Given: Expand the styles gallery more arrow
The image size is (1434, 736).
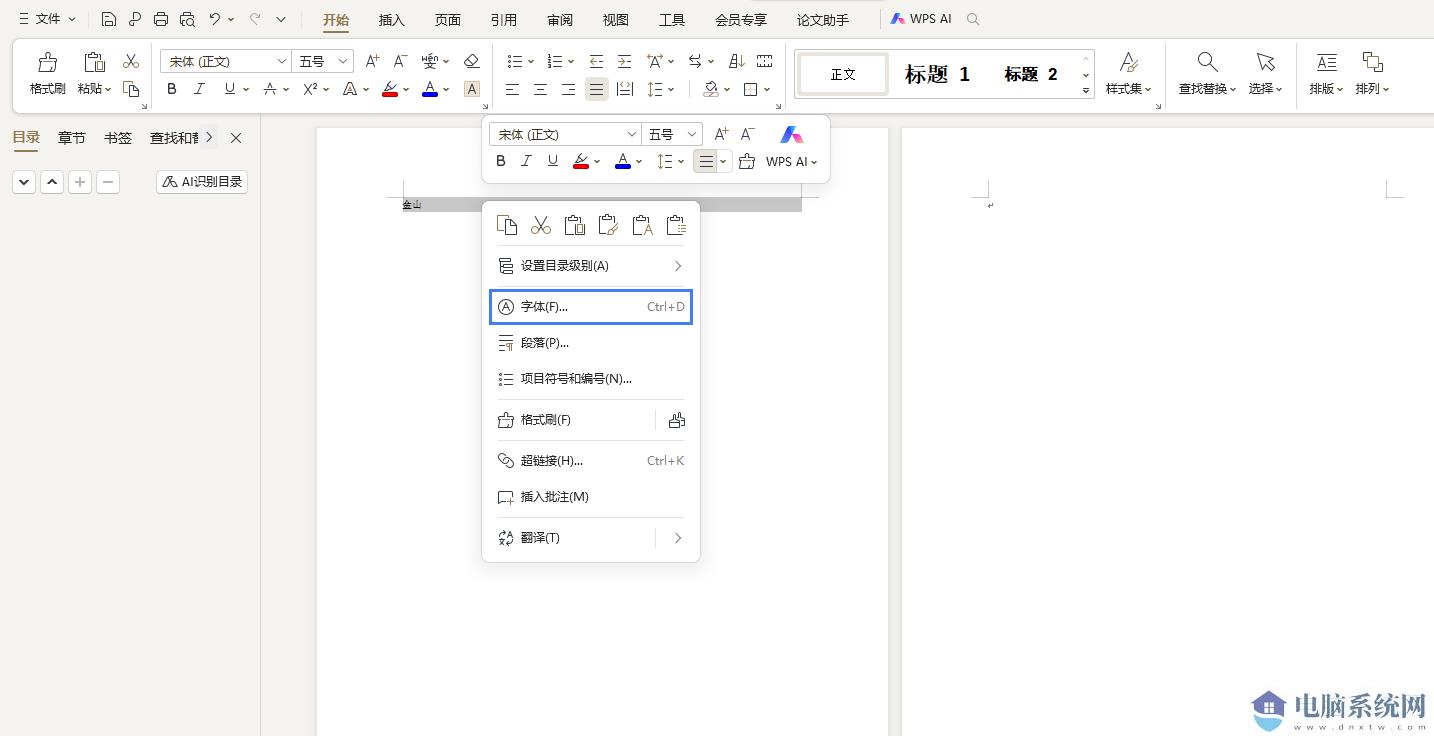Looking at the screenshot, I should tap(1086, 91).
